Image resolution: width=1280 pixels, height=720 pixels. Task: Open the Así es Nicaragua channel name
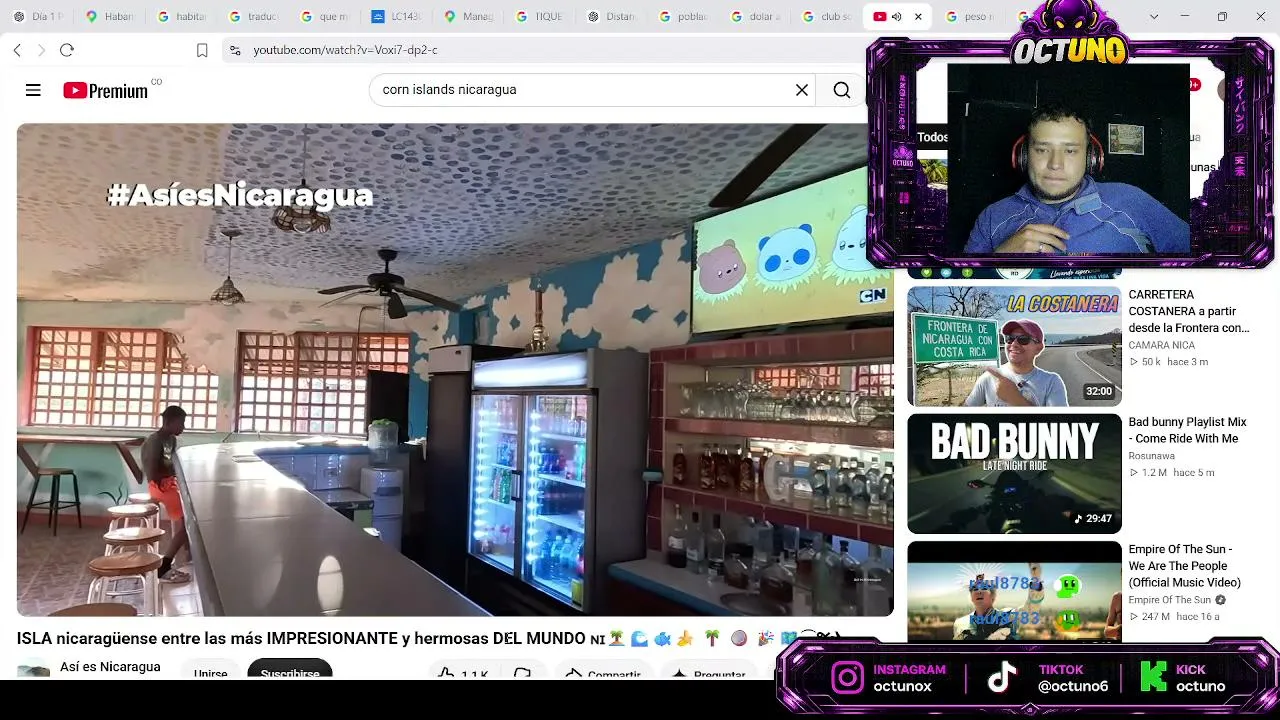point(110,666)
